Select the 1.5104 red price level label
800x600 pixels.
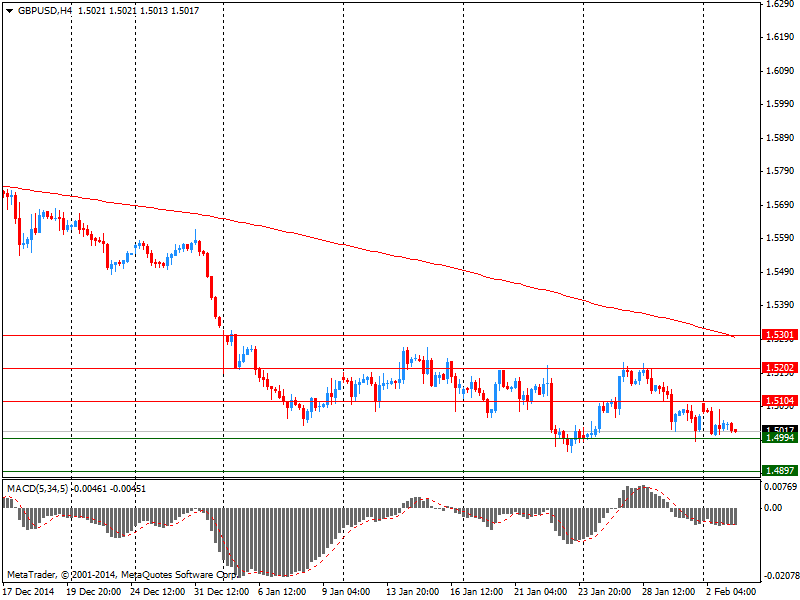click(x=780, y=401)
